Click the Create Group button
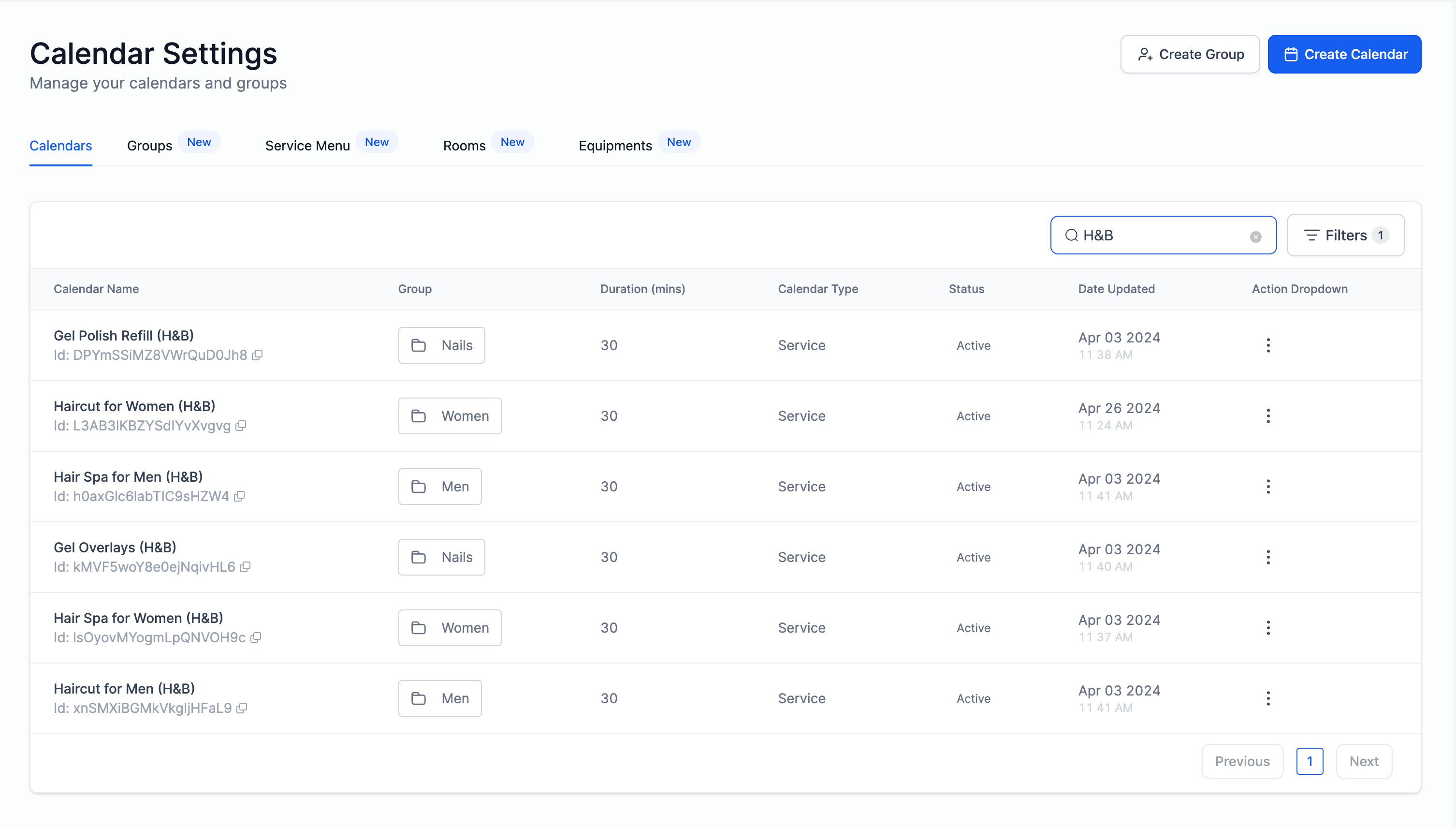Screen dimensions: 1456x829 pos(1190,54)
